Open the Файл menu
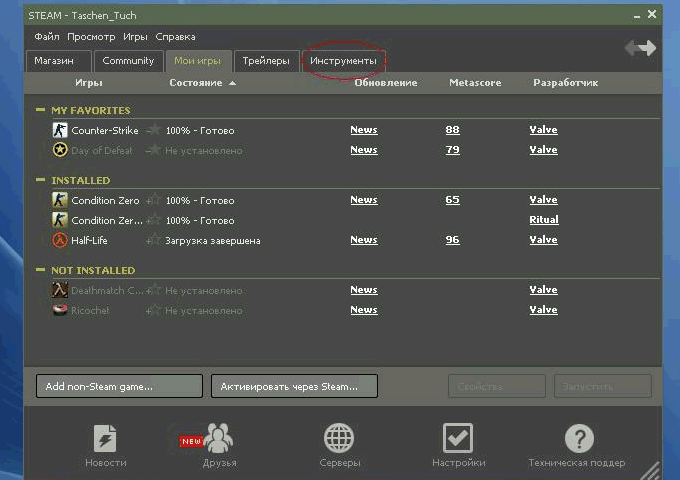 pyautogui.click(x=47, y=37)
